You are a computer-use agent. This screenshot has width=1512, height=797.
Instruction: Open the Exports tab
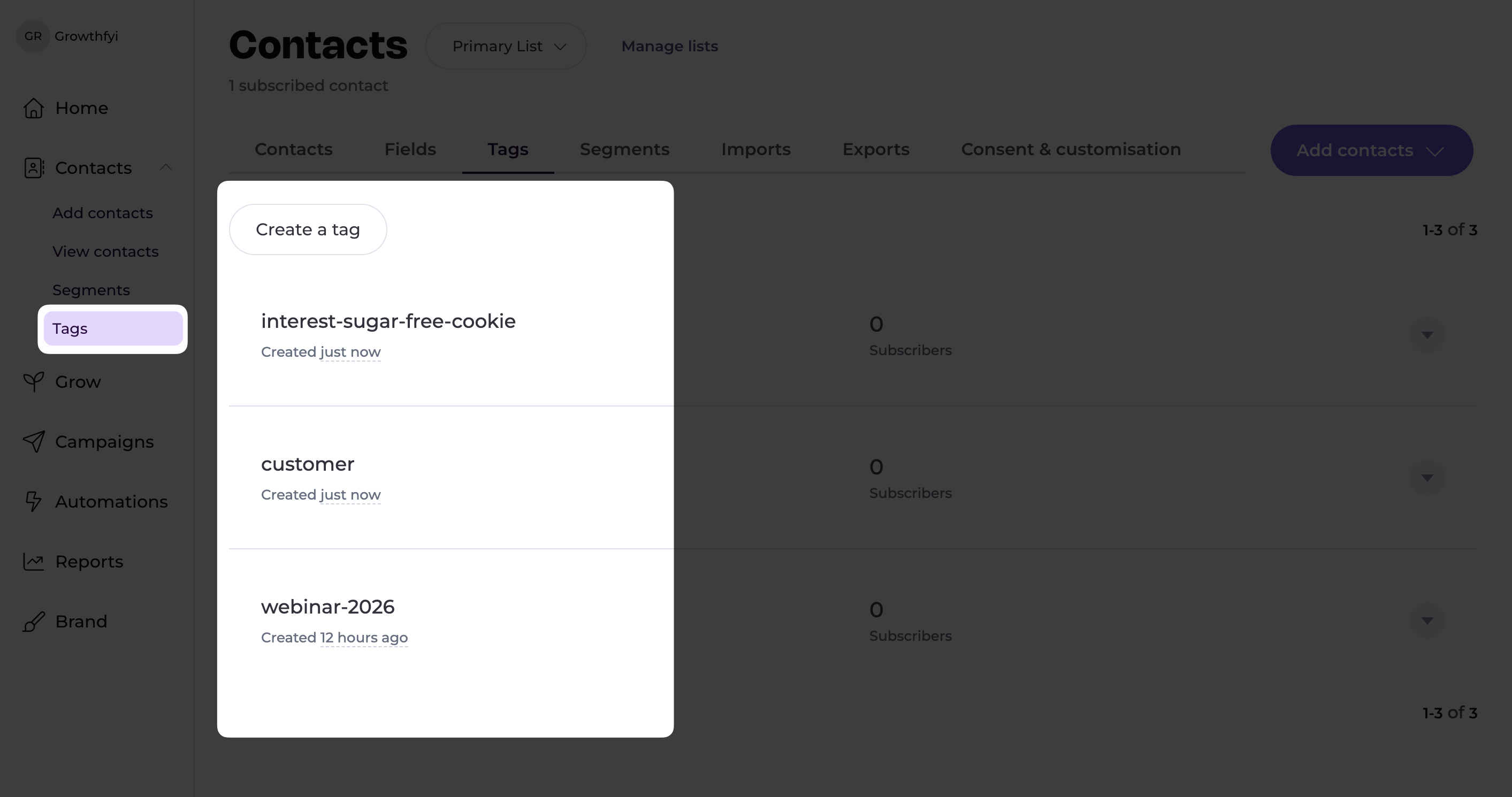876,150
